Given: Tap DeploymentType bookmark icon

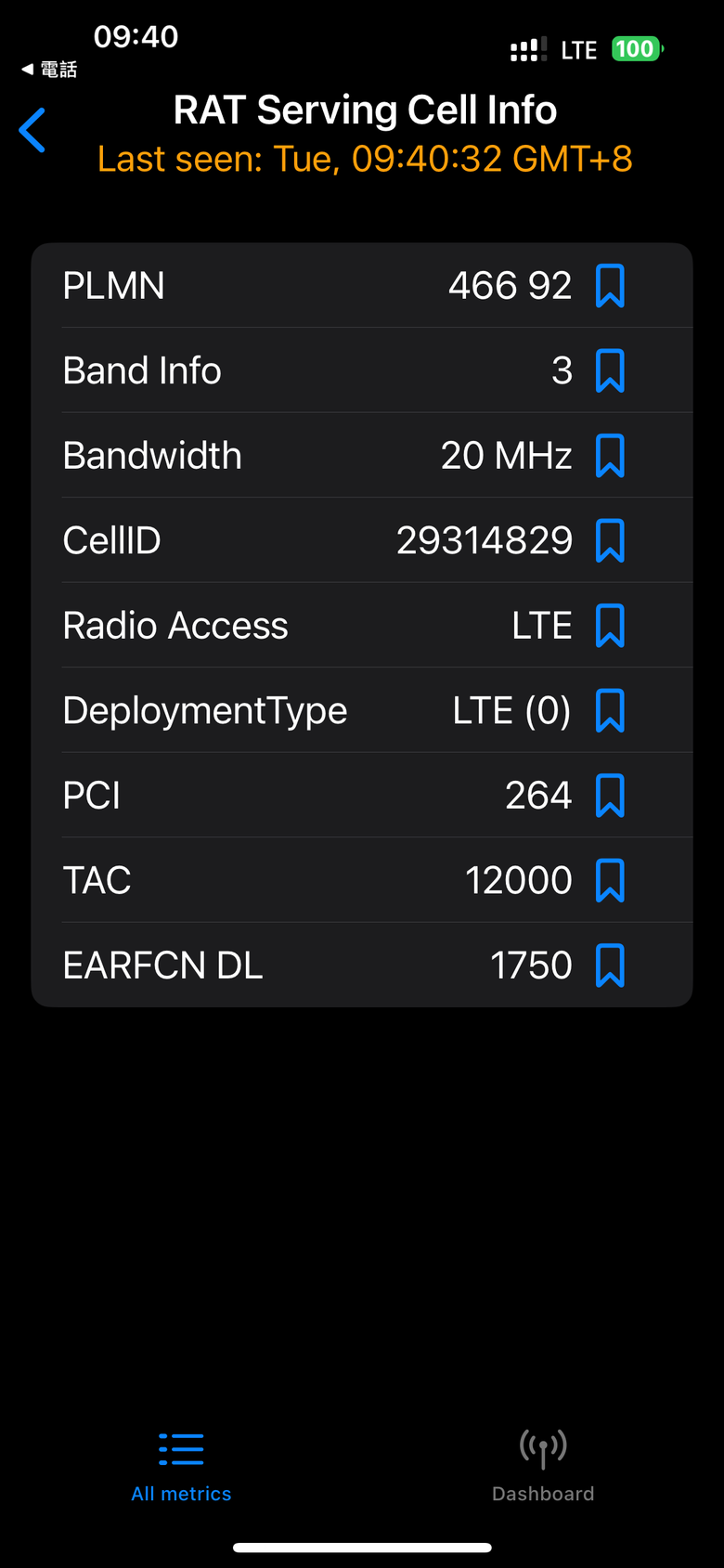Looking at the screenshot, I should point(610,710).
